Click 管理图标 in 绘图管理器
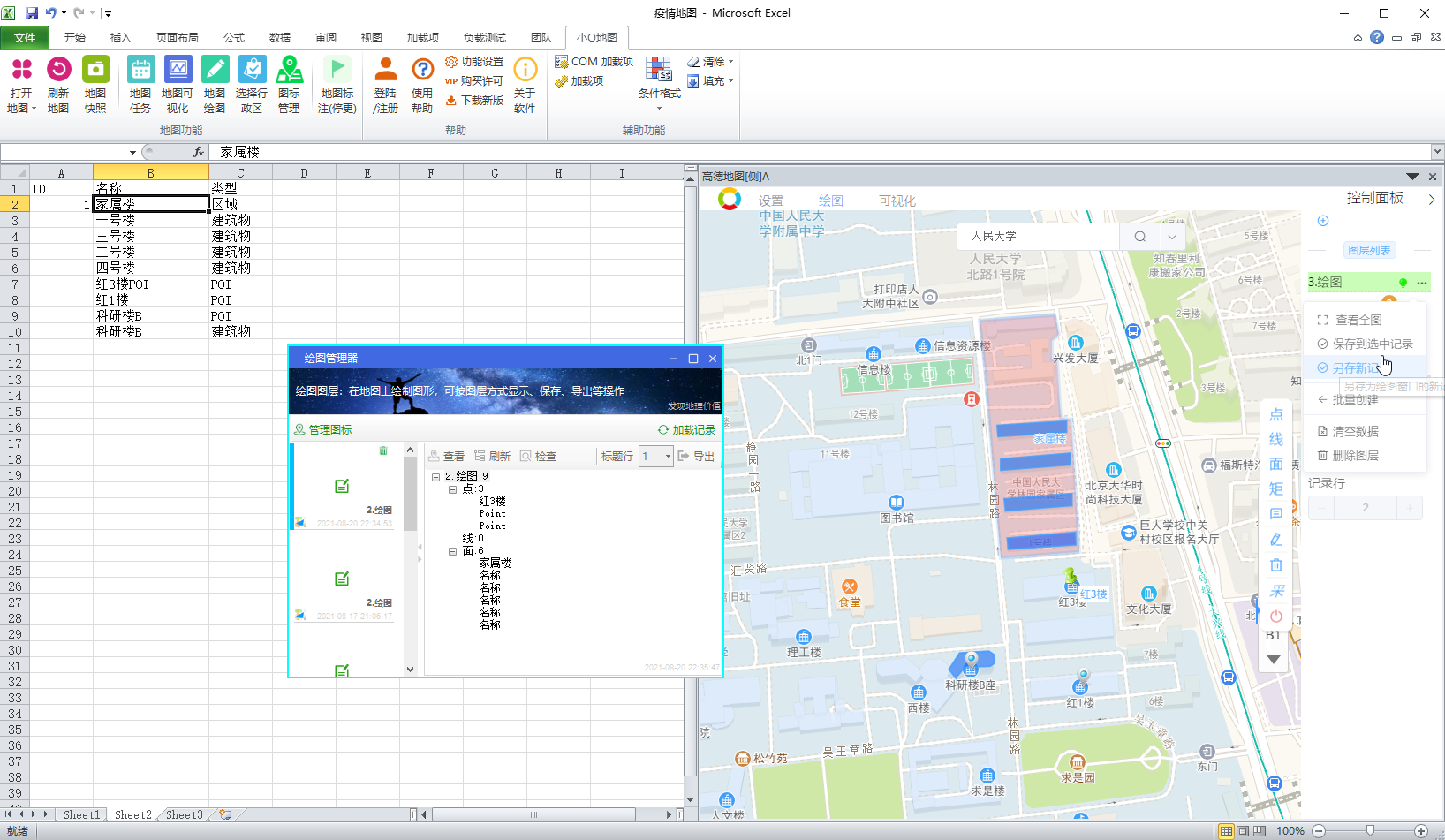Image resolution: width=1445 pixels, height=840 pixels. [x=323, y=429]
